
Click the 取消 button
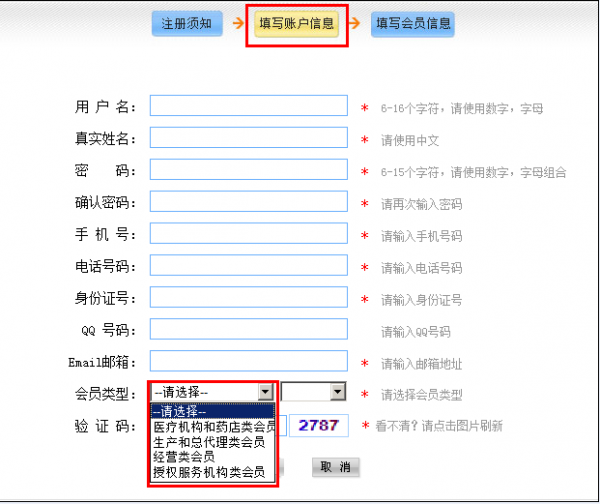tap(335, 467)
